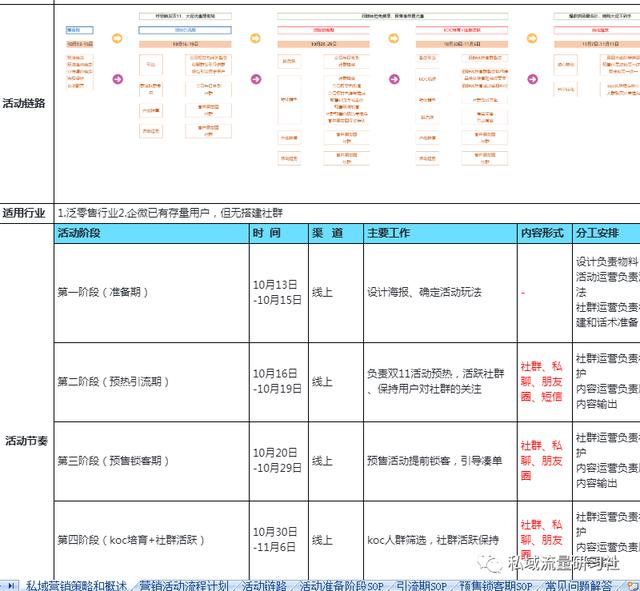
Task: Click yellow arrow leading into 10月16-19日 stage
Action: [117, 38]
